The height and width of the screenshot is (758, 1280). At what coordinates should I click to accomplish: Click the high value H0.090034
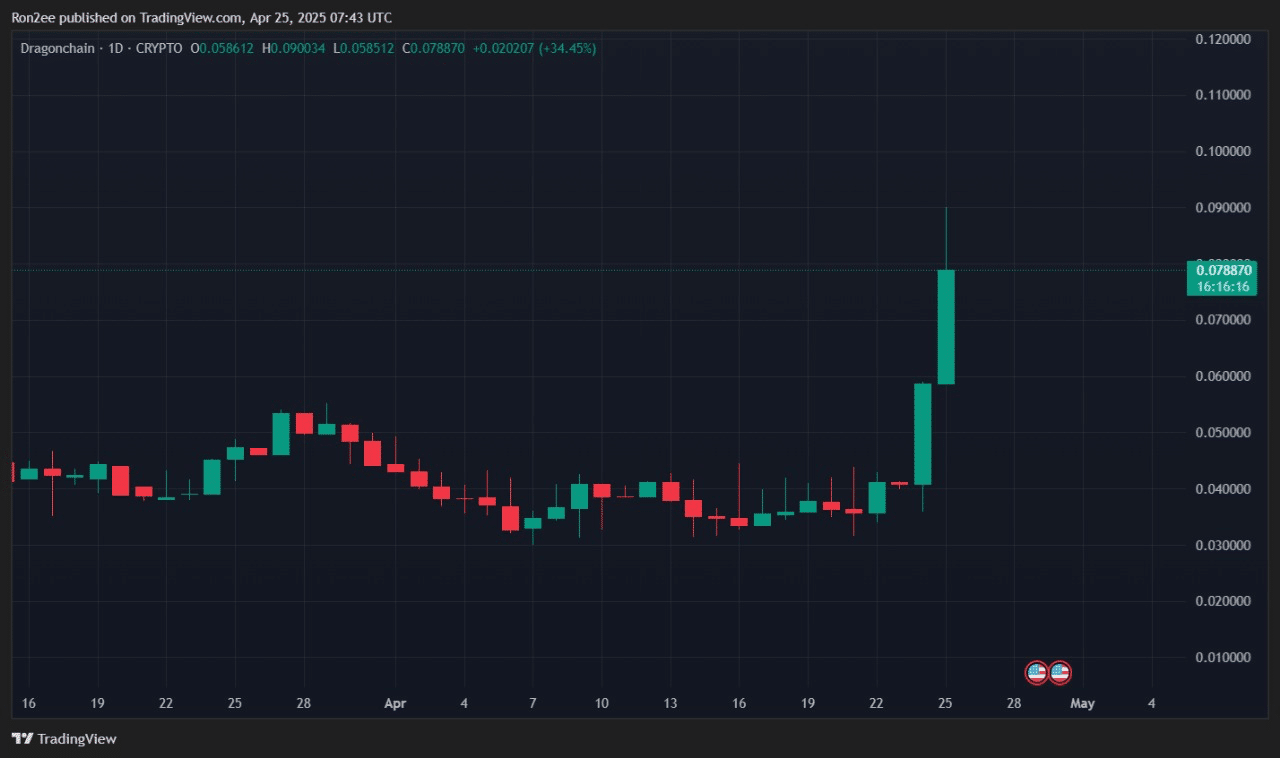pyautogui.click(x=293, y=48)
